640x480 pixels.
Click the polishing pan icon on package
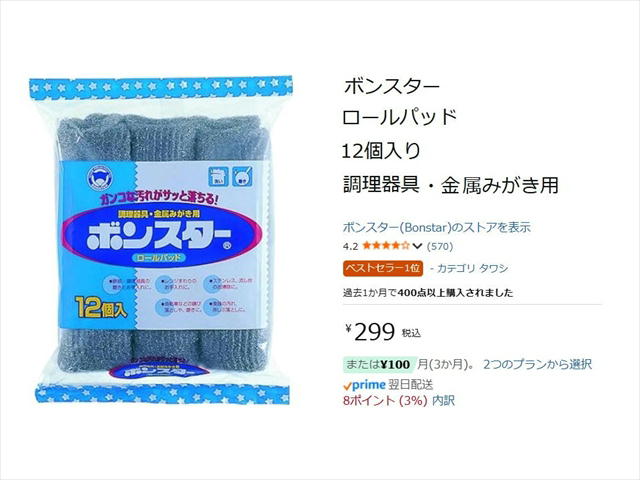coord(242,176)
